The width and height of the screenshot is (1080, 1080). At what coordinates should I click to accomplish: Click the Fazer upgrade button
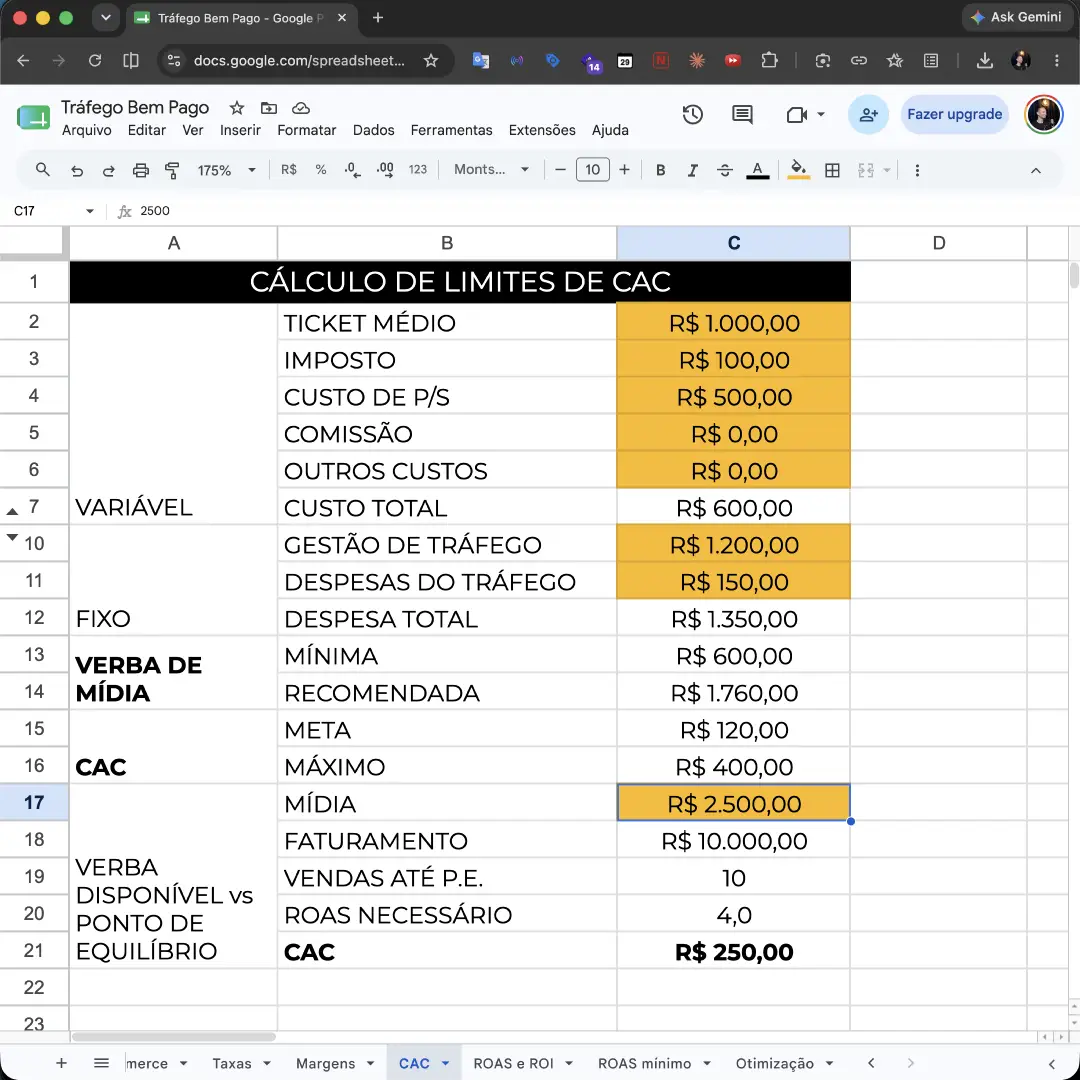954,114
